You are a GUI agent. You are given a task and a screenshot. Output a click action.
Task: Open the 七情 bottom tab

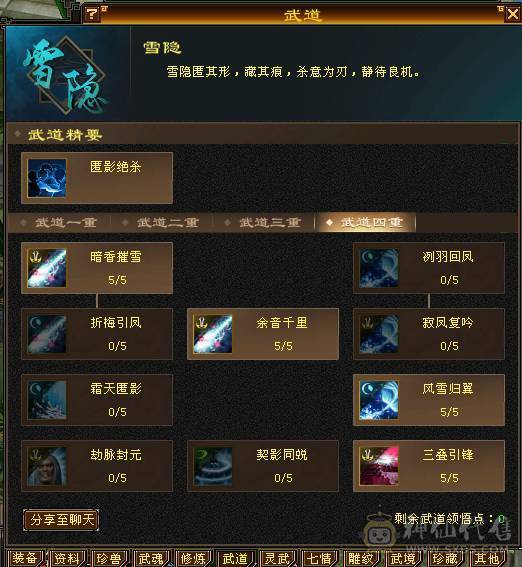(319, 558)
